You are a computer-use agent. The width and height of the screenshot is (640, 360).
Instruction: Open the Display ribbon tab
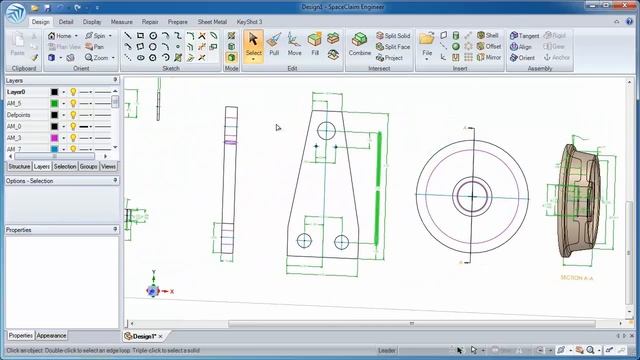coord(92,22)
